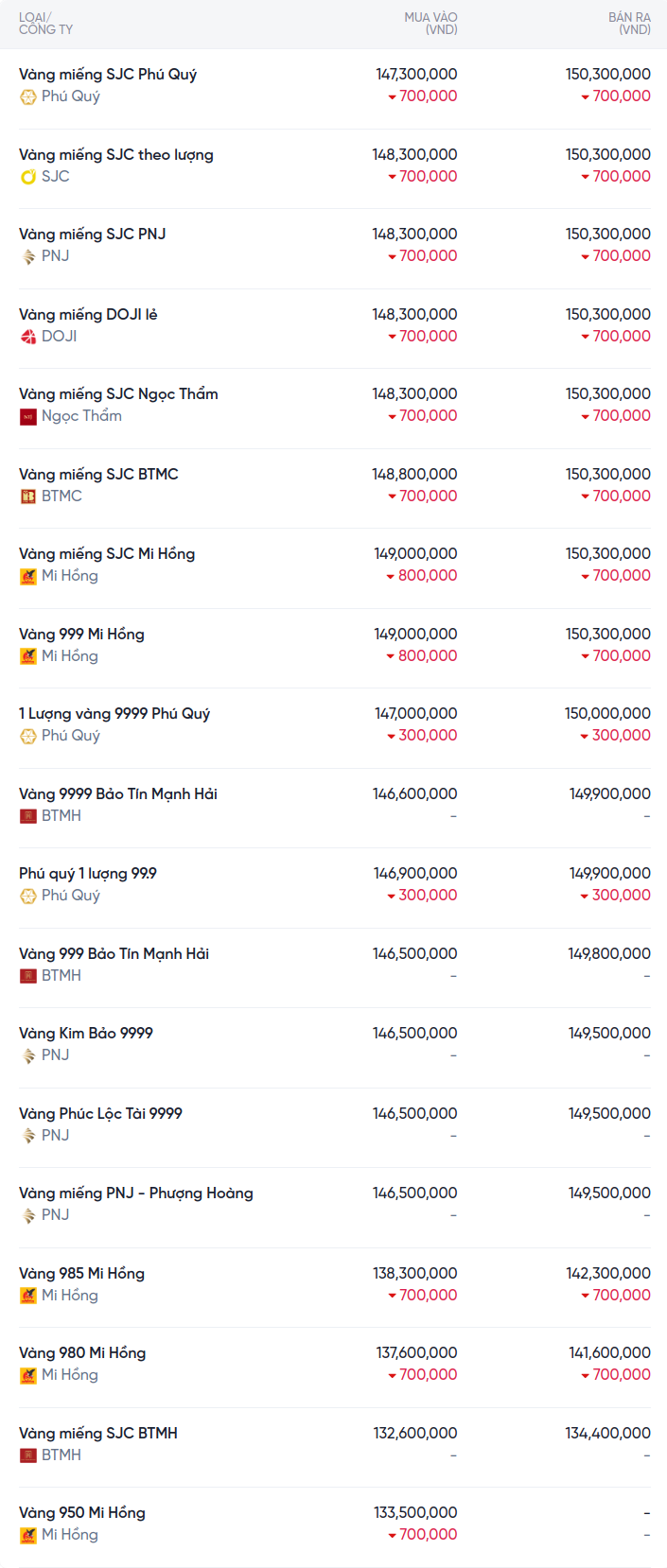Click Mi Hồng logo under Vàng 950 Mi Hồng
The height and width of the screenshot is (1568, 667).
(x=28, y=1535)
